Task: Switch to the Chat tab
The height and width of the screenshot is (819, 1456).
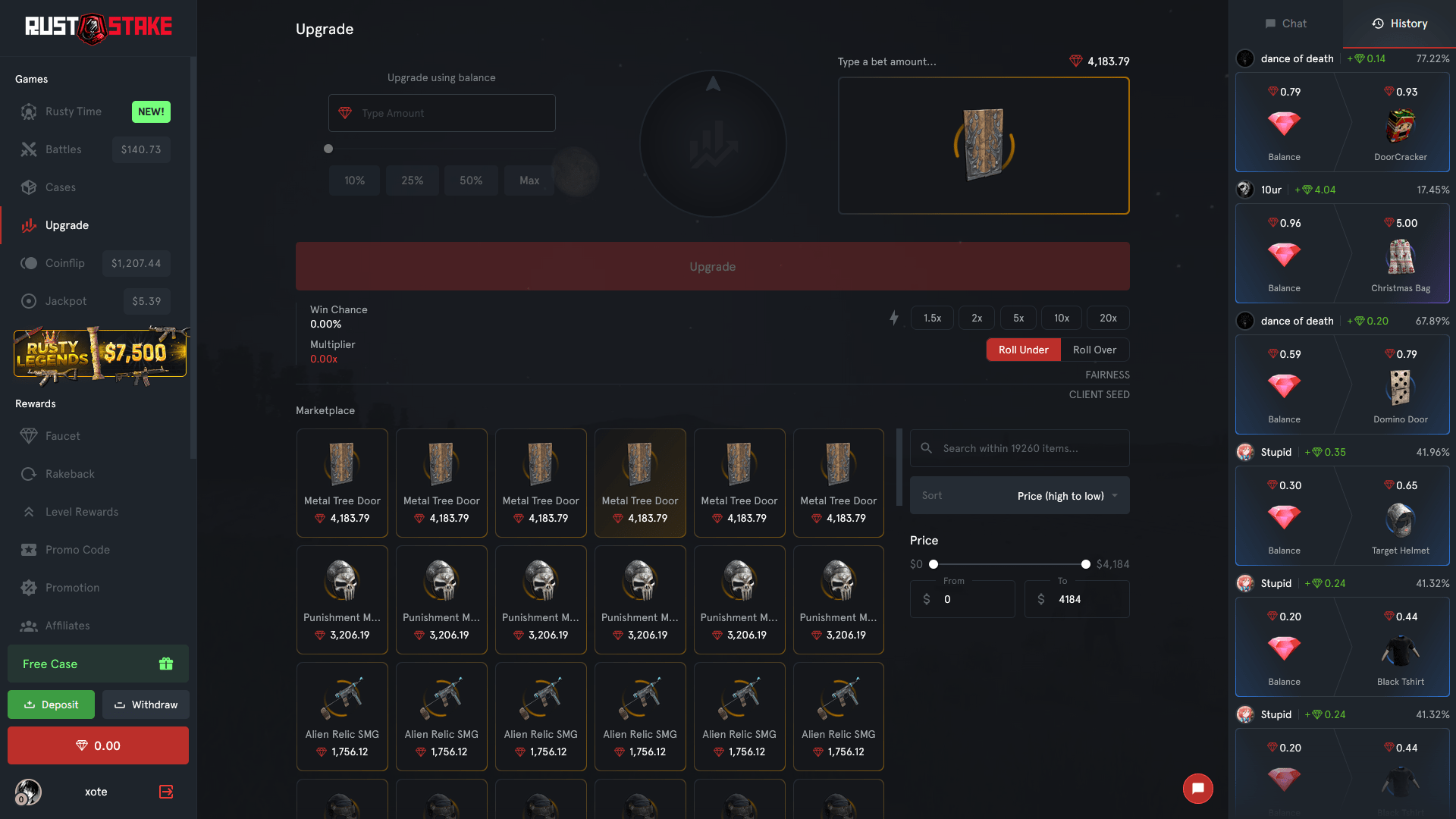Action: 1285,24
